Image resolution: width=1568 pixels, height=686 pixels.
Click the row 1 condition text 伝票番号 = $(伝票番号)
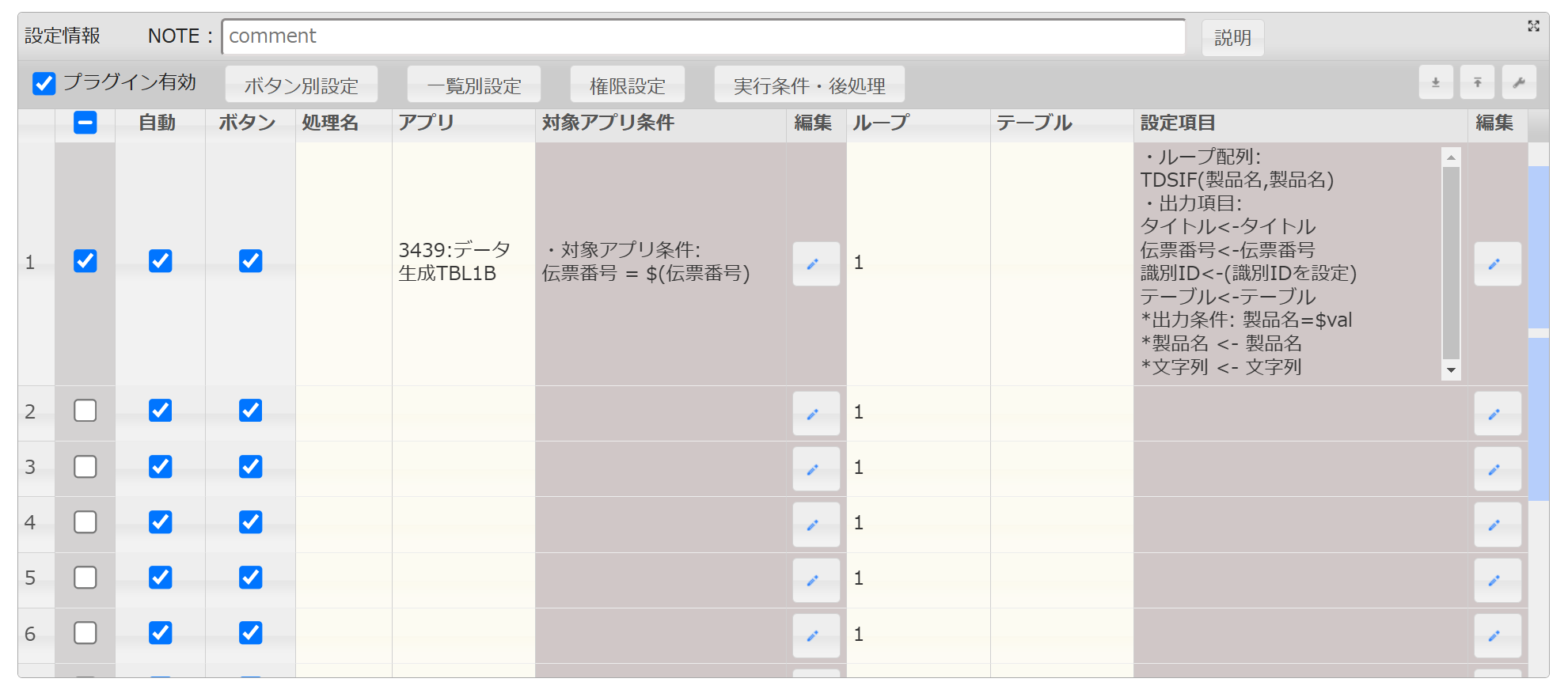pos(646,274)
